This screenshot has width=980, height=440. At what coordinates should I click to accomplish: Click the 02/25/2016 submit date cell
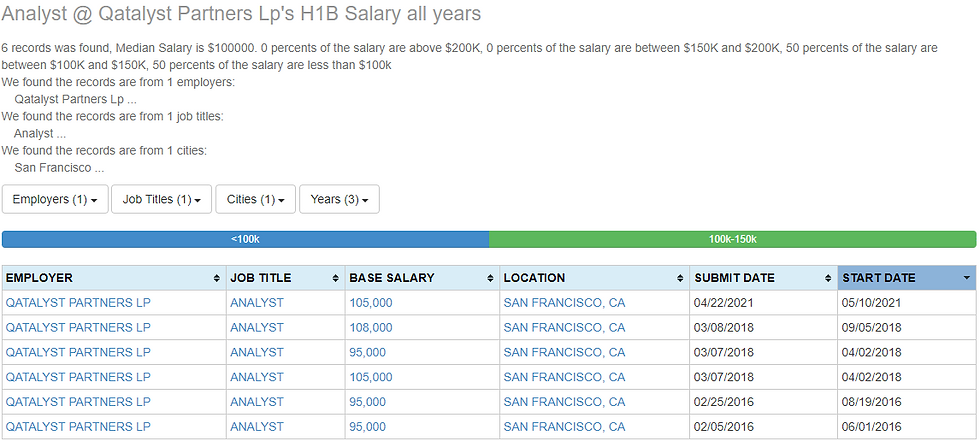(x=764, y=402)
